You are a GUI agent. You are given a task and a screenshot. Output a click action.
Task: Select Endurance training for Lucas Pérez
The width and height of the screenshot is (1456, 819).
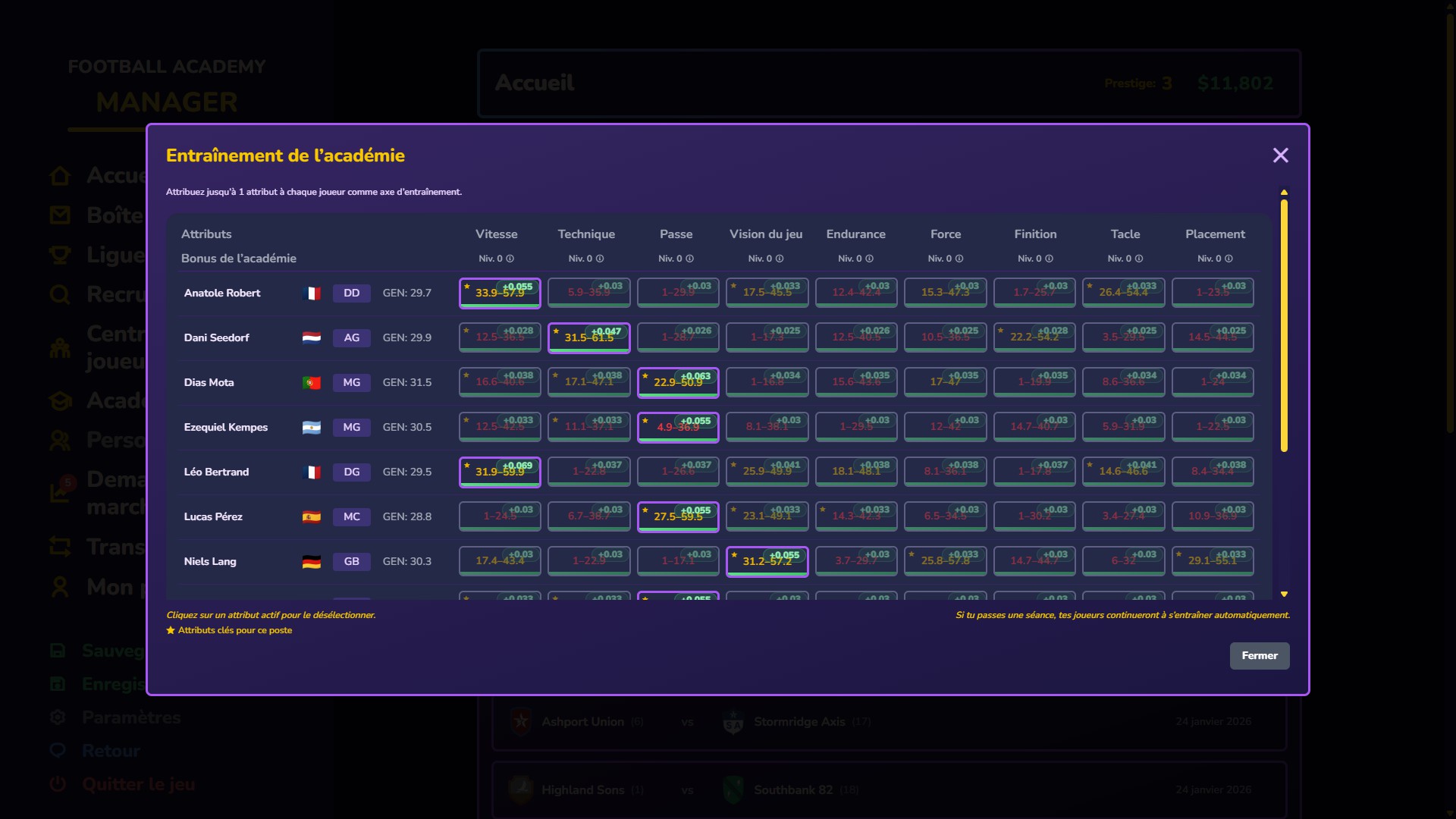856,516
